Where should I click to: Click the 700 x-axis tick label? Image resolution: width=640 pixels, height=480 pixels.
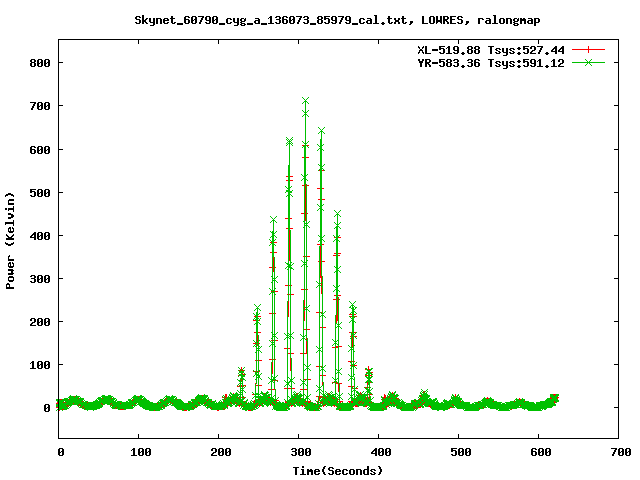[621, 452]
